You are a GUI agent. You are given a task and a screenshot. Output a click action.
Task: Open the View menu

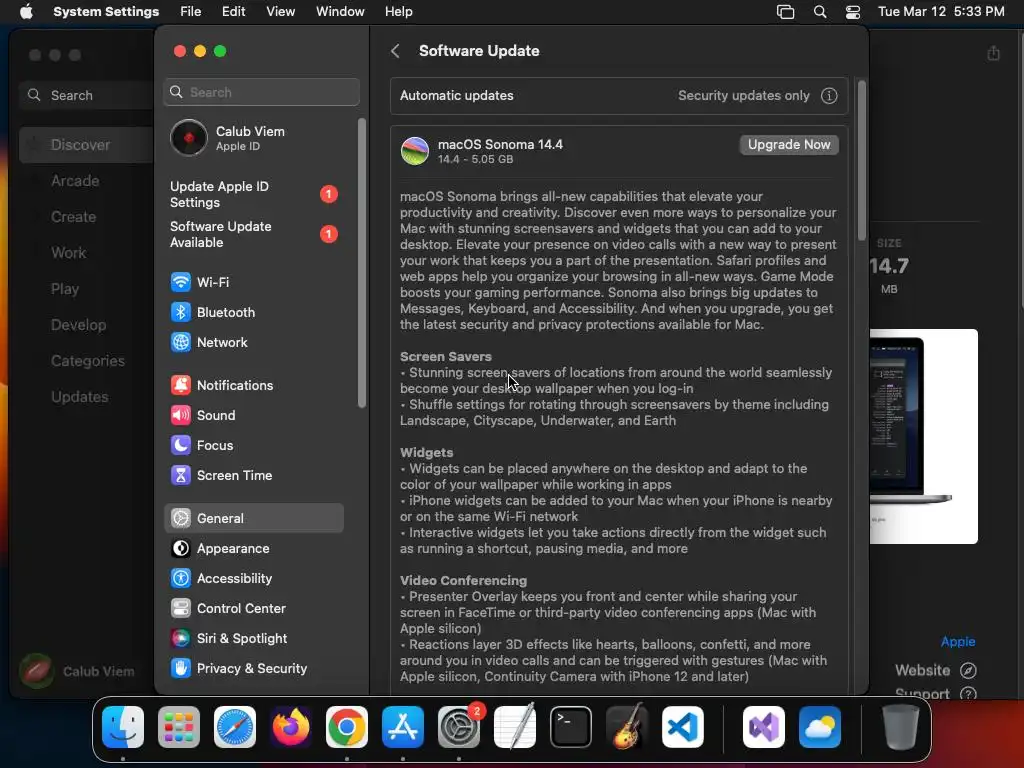tap(280, 12)
